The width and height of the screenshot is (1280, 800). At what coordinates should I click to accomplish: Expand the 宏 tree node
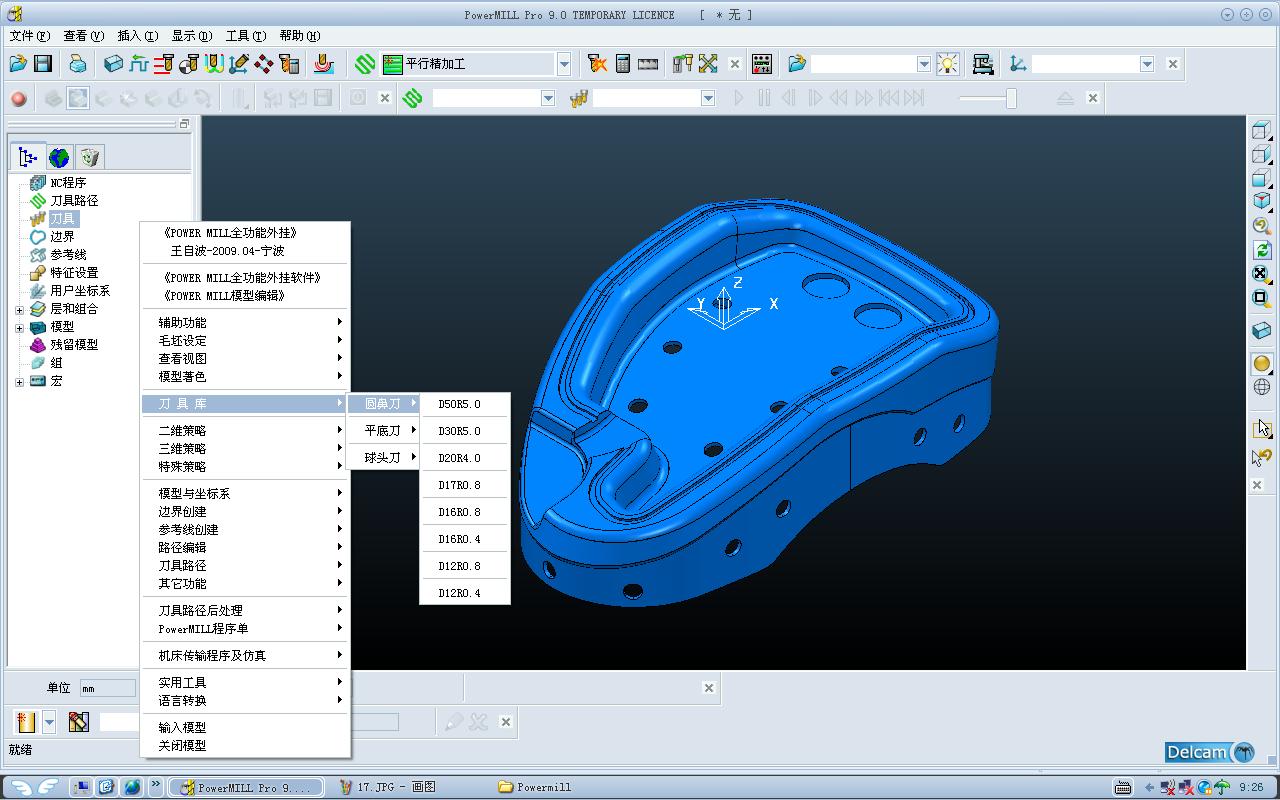coord(19,381)
